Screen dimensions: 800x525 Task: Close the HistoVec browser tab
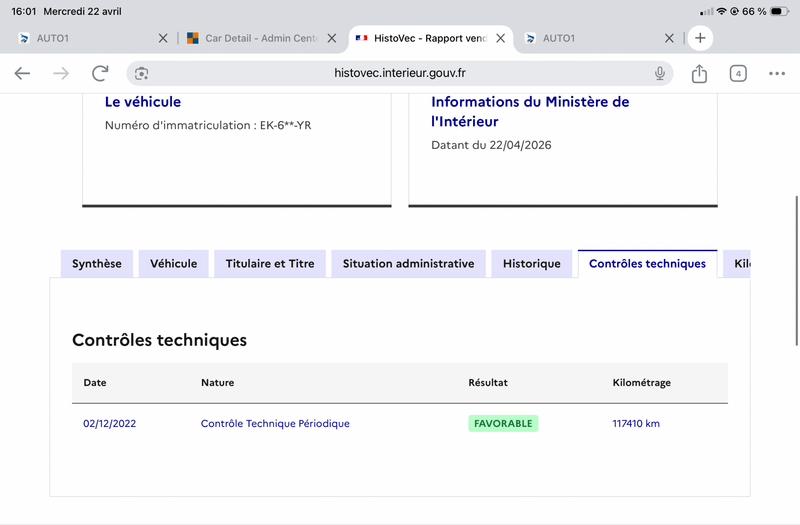(501, 38)
